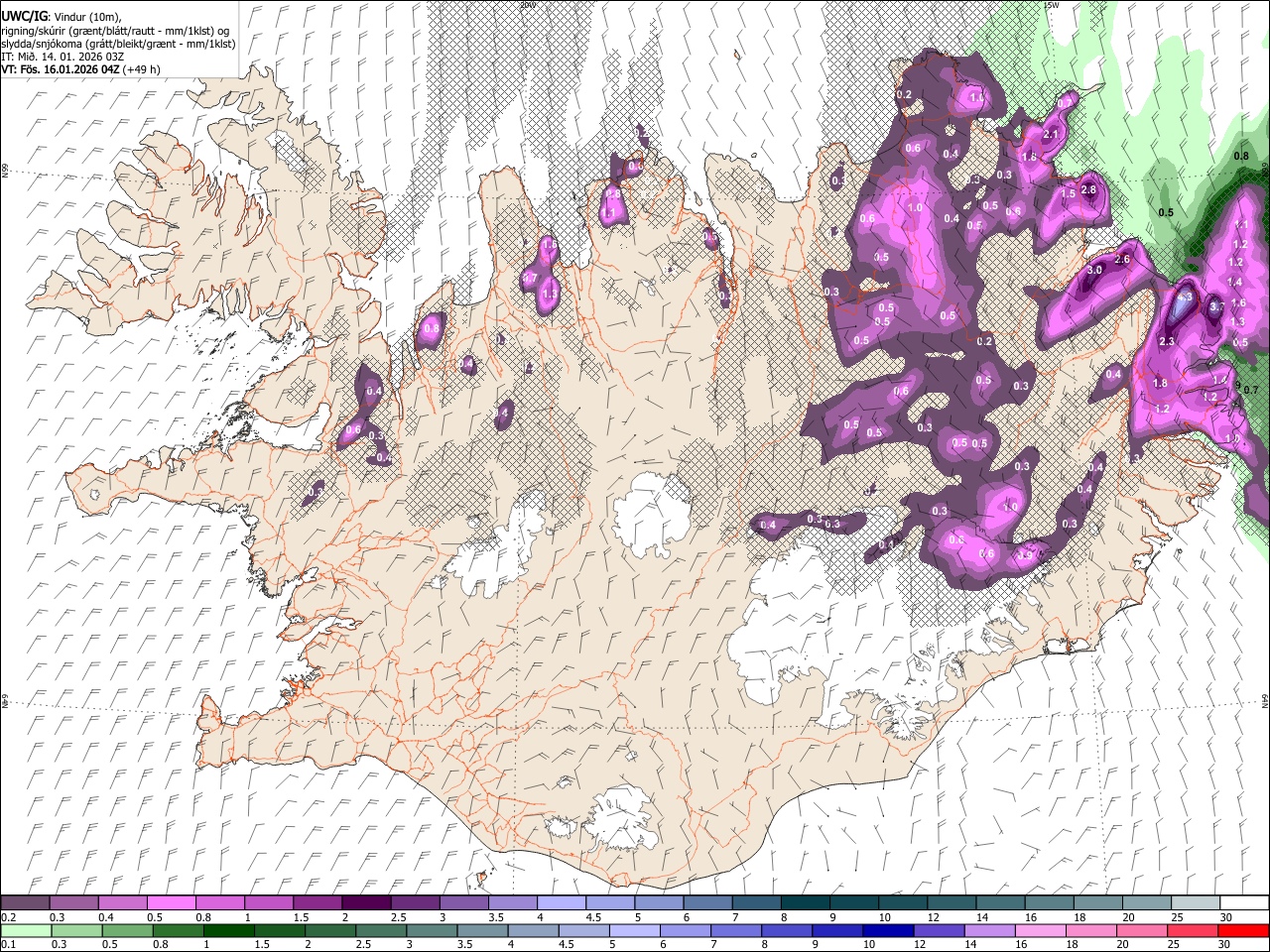Click the 'VT: Fös. 16.01.2026 04Z' valid time
The height and width of the screenshot is (952, 1270).
[x=61, y=69]
